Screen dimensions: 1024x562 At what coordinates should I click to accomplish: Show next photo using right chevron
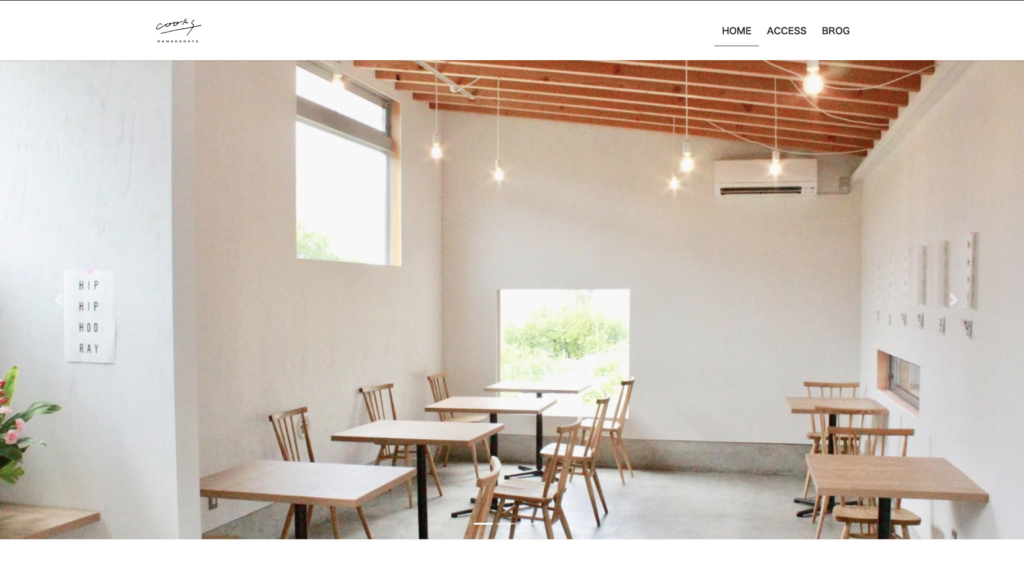(x=953, y=300)
